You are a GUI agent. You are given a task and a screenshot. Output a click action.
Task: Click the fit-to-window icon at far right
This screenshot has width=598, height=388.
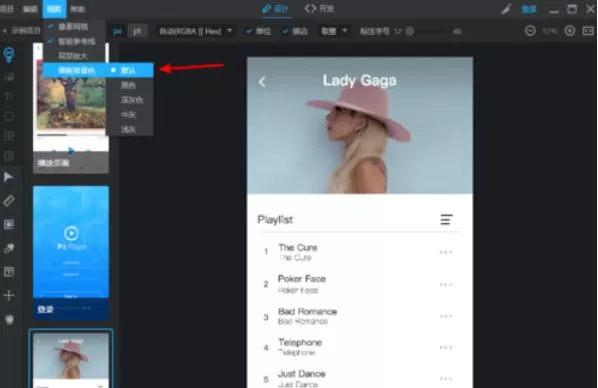click(x=588, y=31)
